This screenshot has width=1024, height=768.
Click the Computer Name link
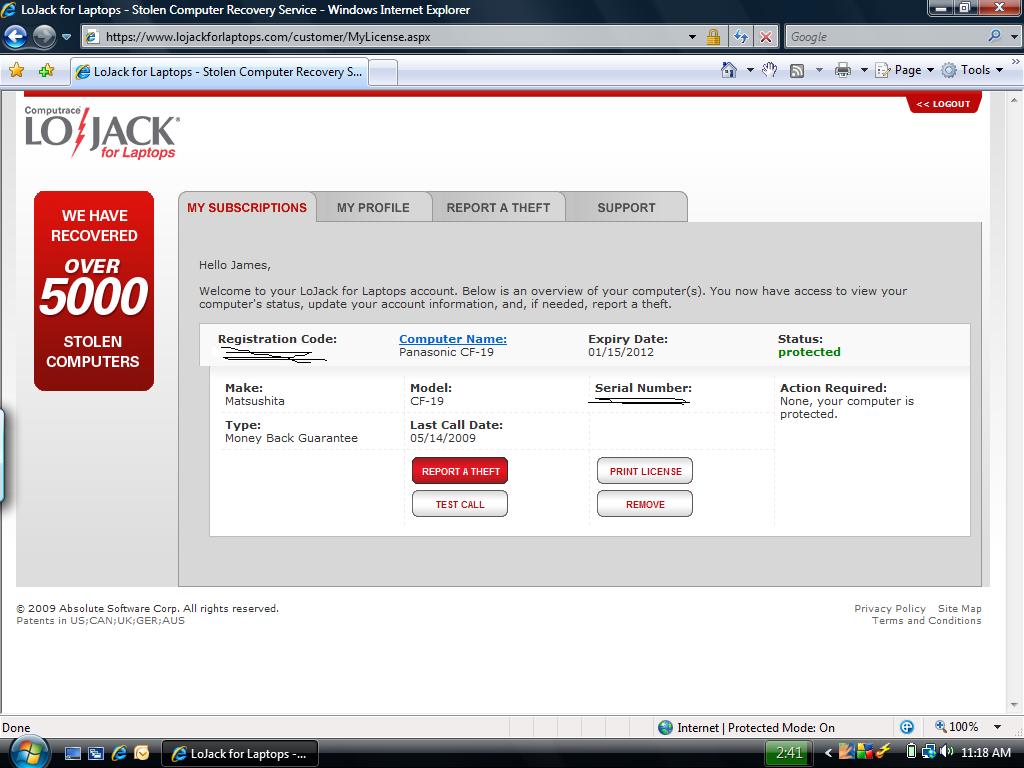coord(453,339)
